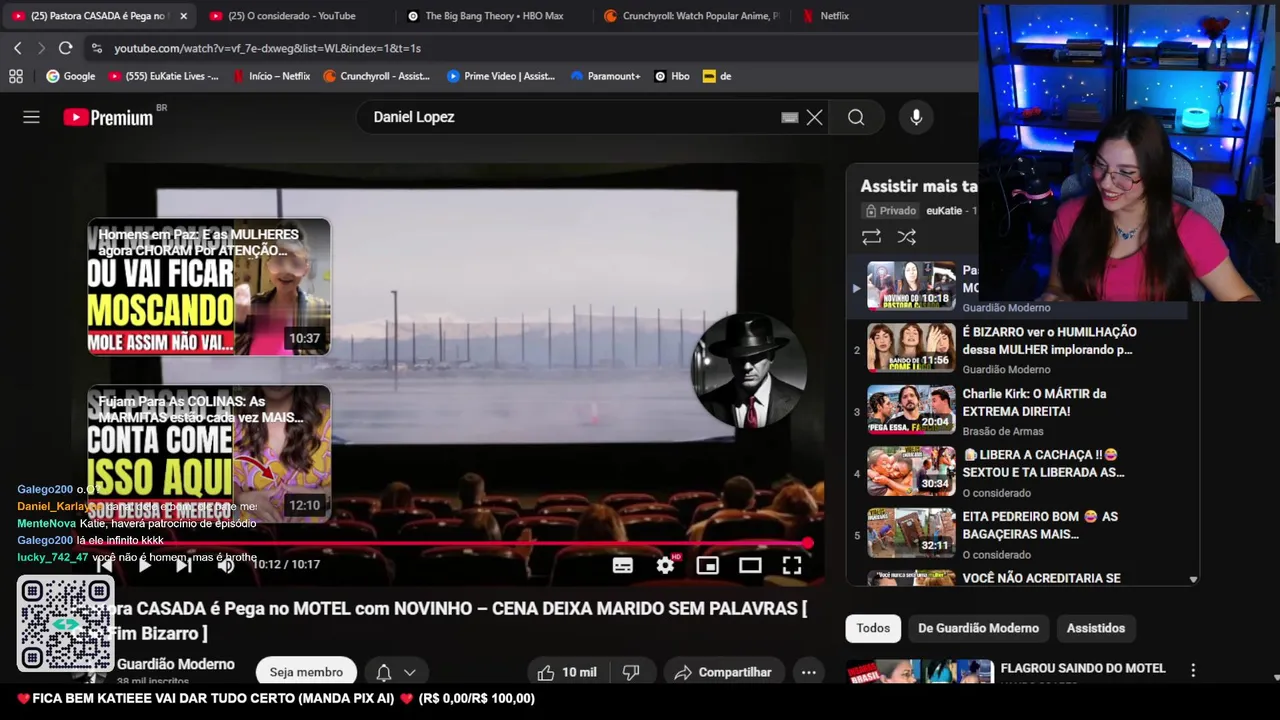Mute the video volume
This screenshot has height=720, width=1280.
pyautogui.click(x=226, y=565)
